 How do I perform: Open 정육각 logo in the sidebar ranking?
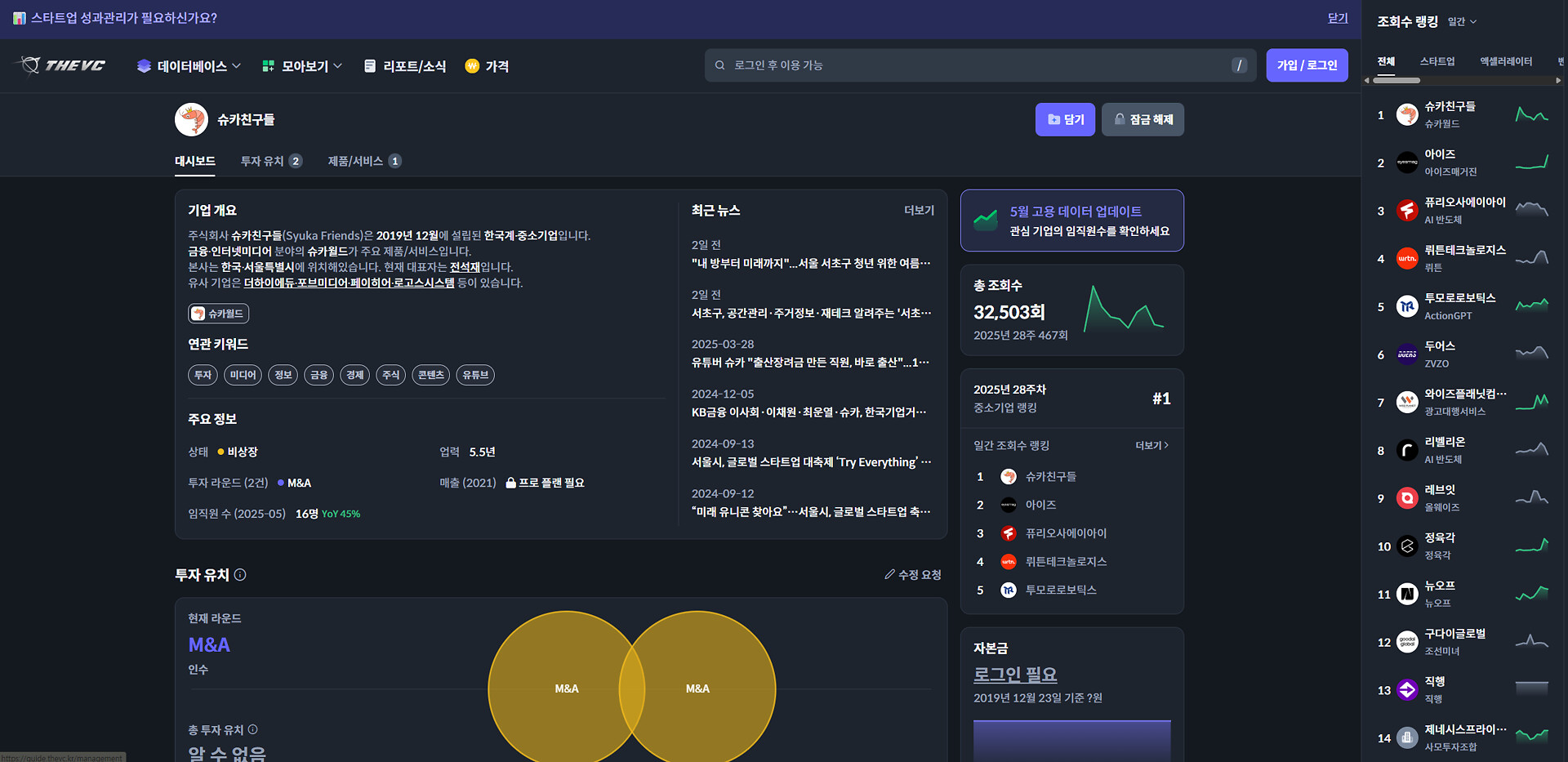[1407, 546]
